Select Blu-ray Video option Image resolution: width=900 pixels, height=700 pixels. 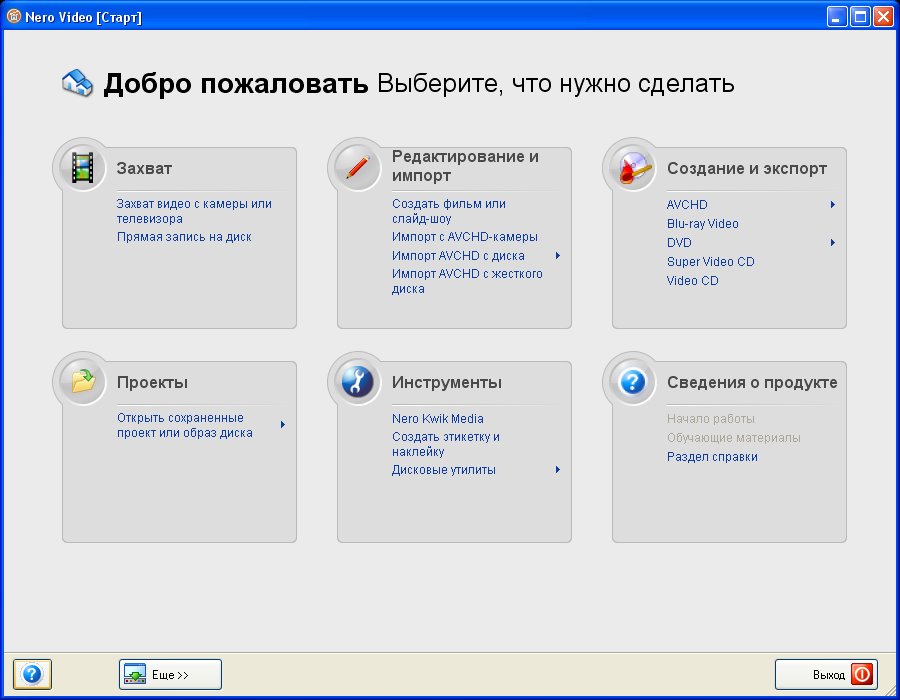point(703,224)
